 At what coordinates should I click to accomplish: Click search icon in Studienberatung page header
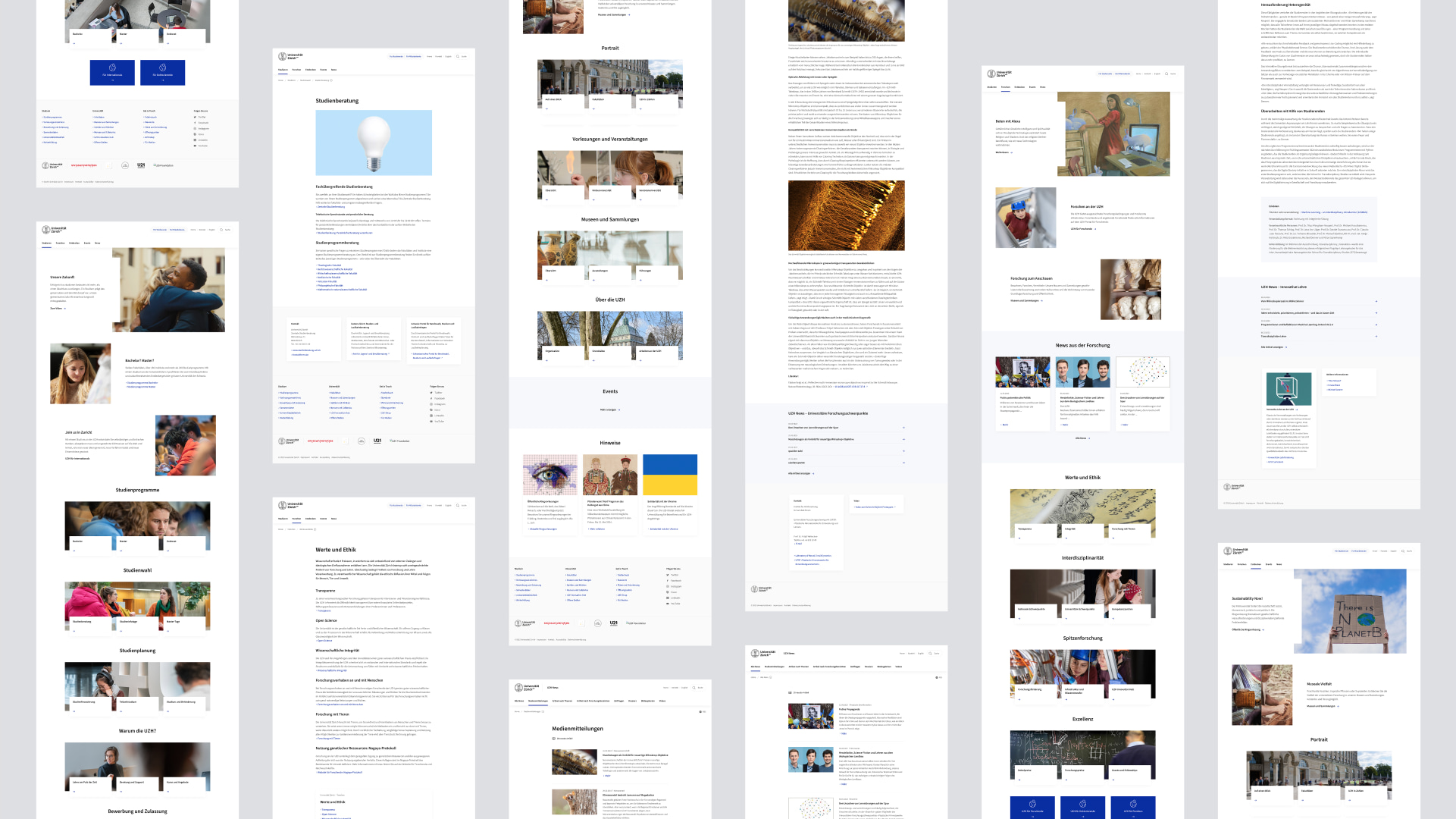click(458, 56)
